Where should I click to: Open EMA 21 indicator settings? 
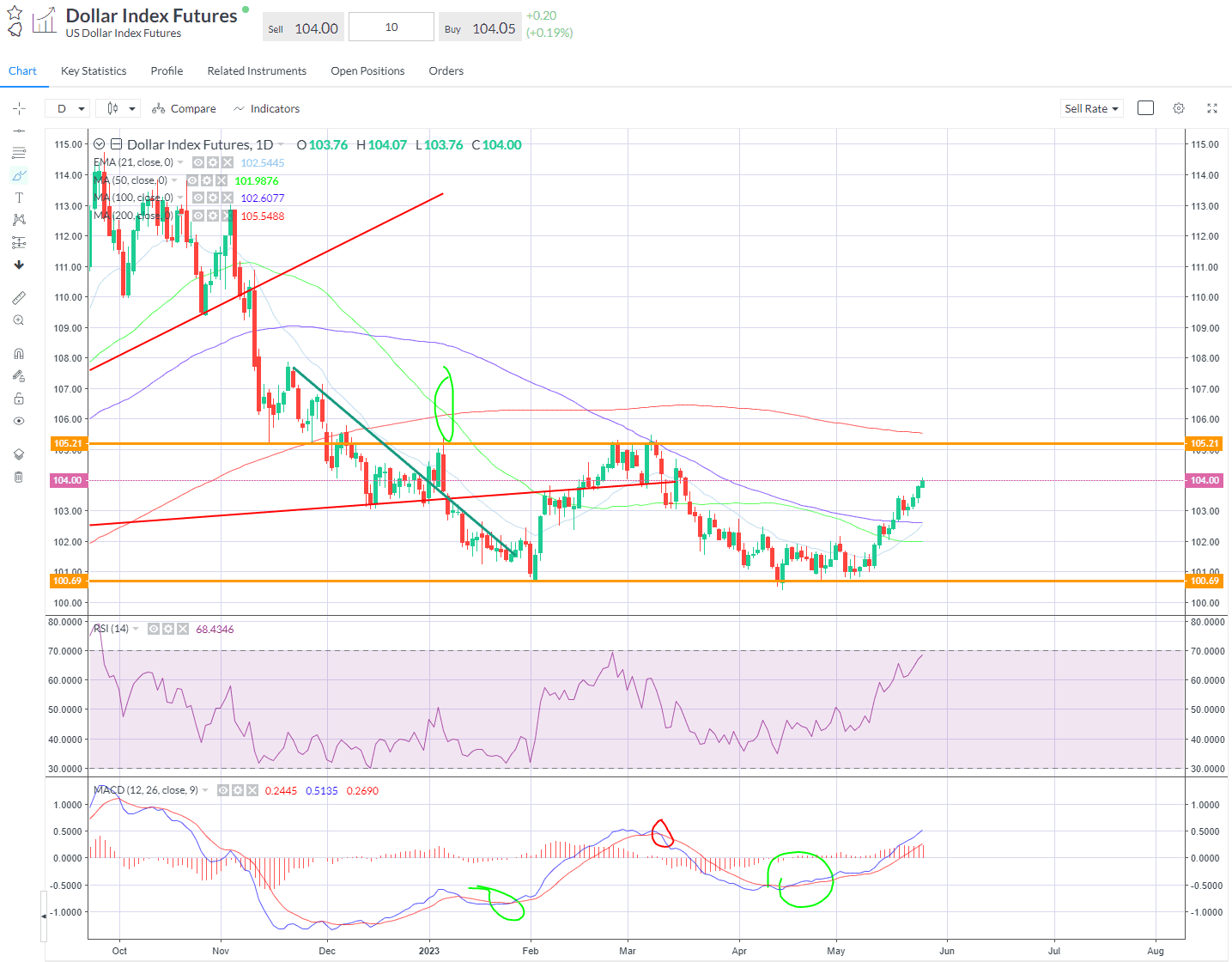point(213,162)
